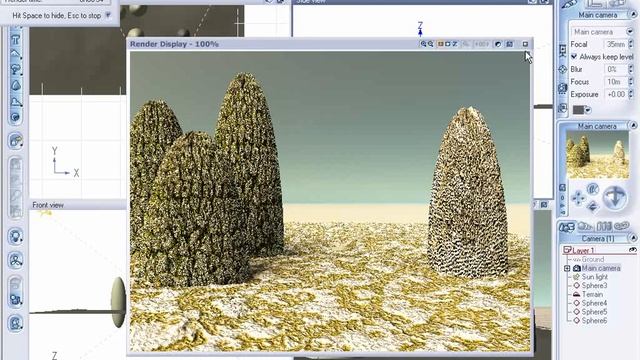640x360 pixels.
Task: Adjust the Focal value spinner
Action: (x=631, y=44)
